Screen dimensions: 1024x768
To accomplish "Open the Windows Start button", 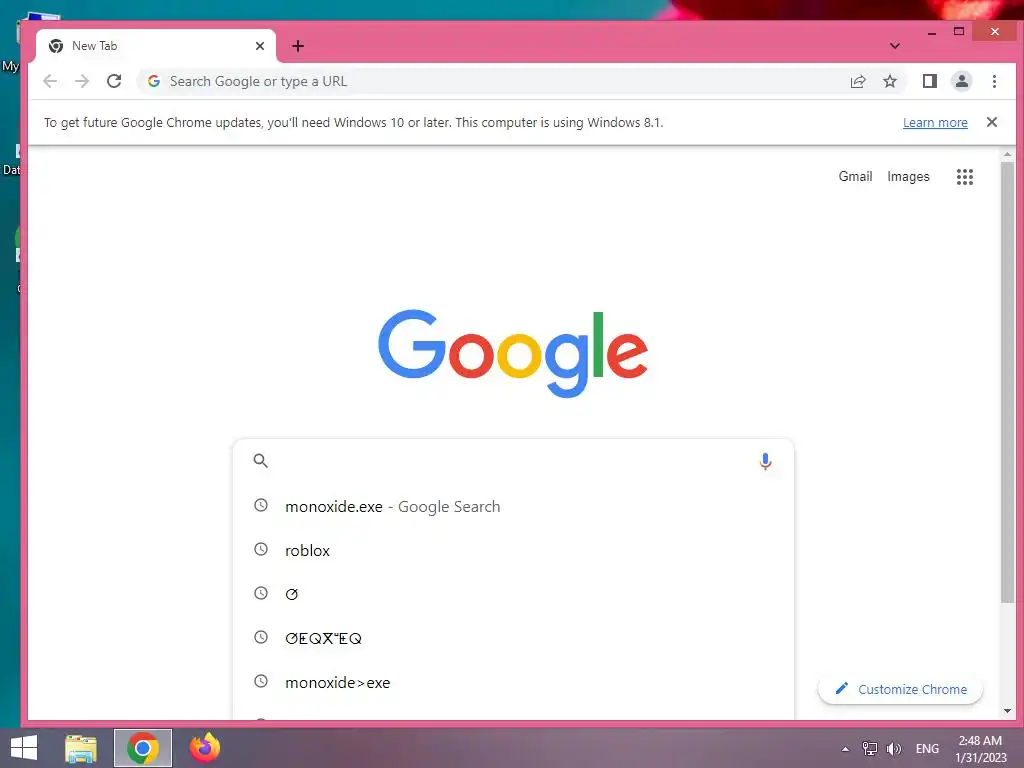I will coord(24,748).
